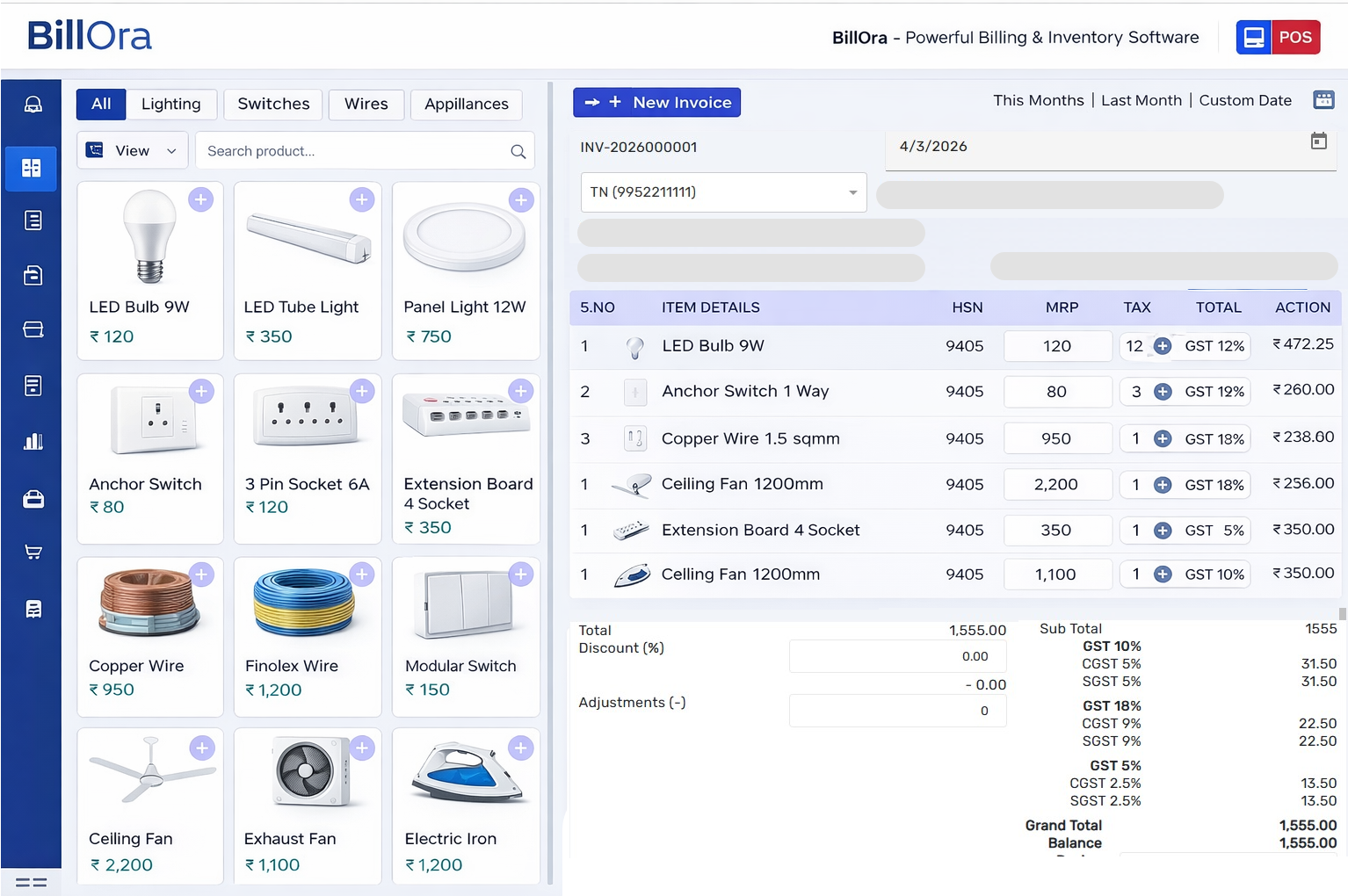This screenshot has height=896, width=1348.
Task: Add Electric Iron using its plus icon
Action: 521,748
